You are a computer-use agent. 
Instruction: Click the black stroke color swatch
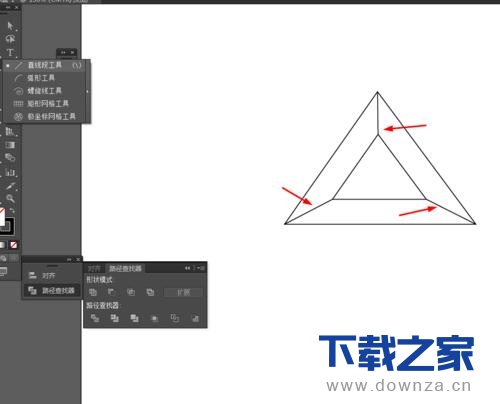click(7, 226)
